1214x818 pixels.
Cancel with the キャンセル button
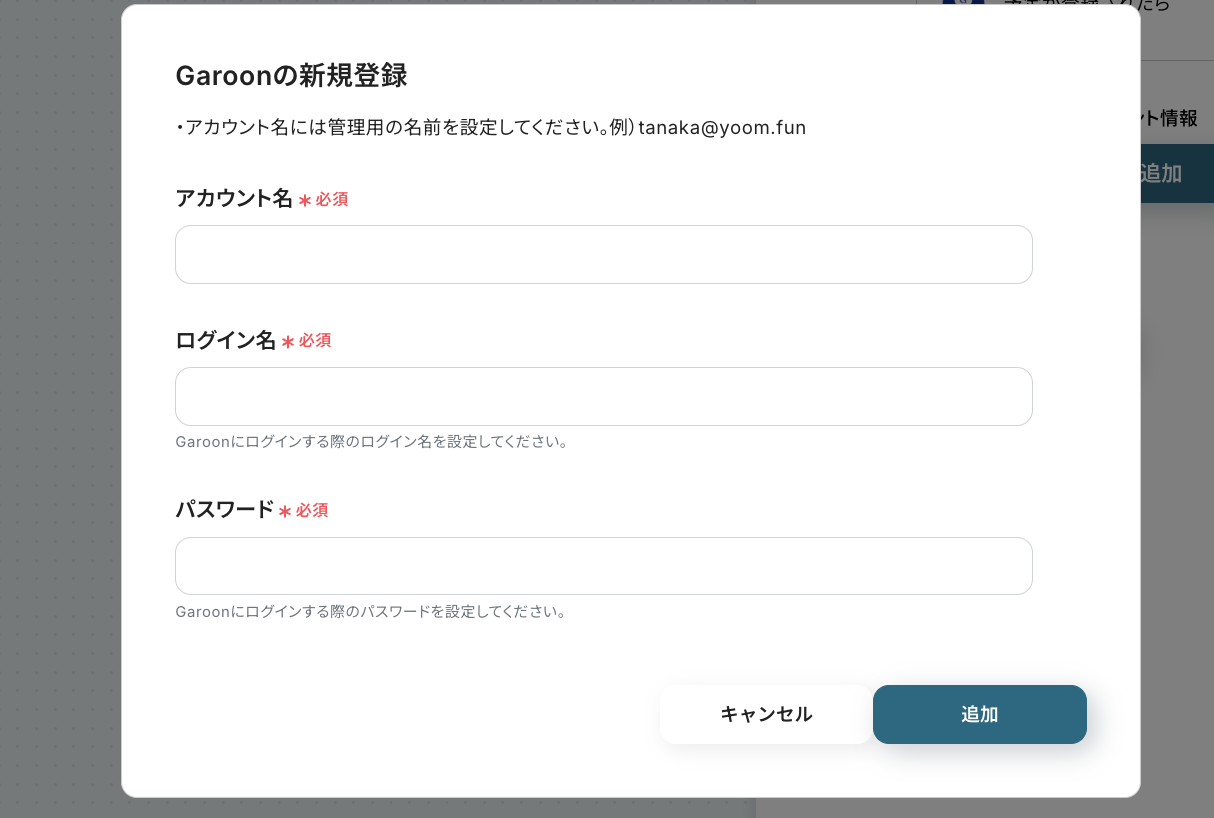(x=766, y=714)
